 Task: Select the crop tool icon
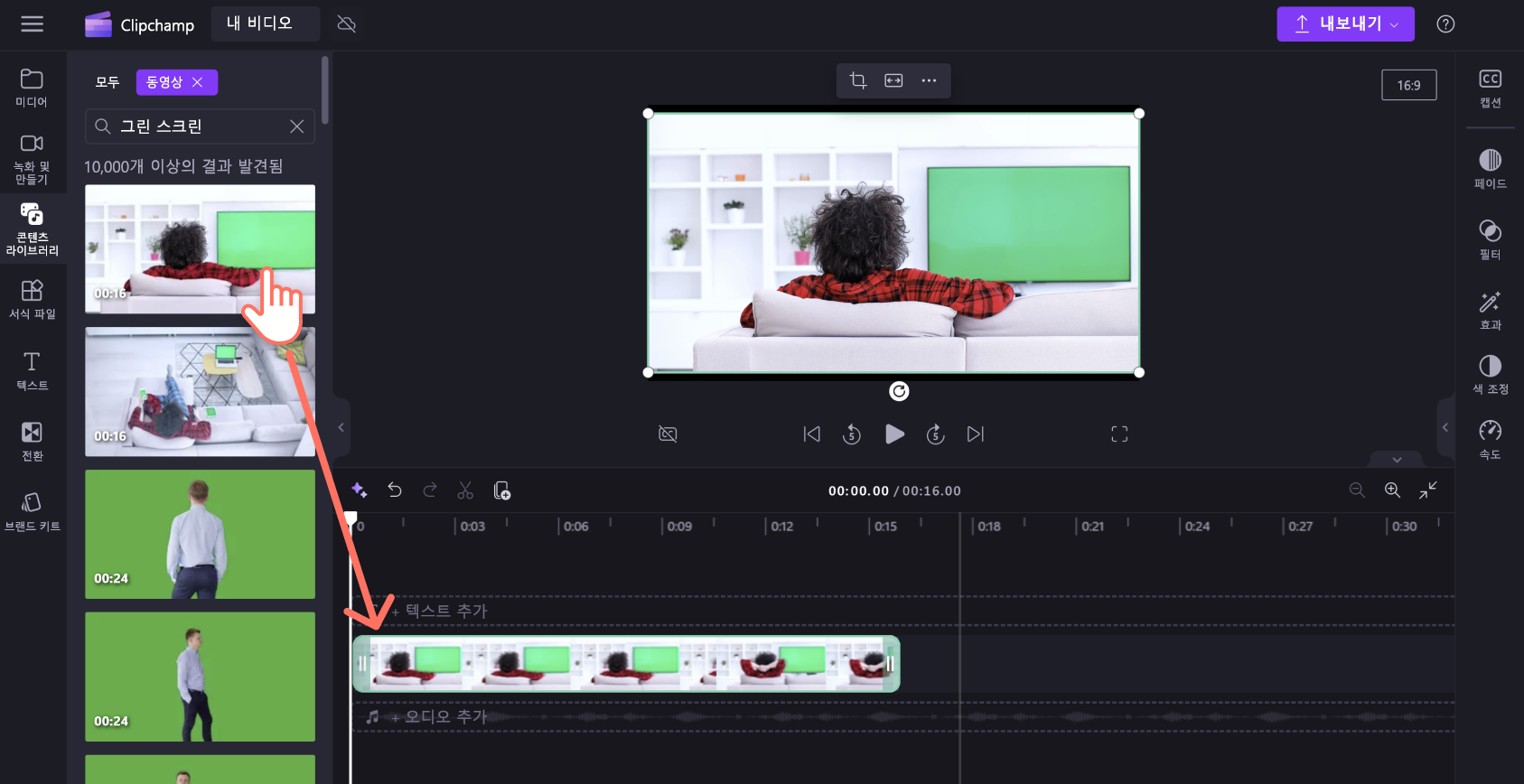click(857, 80)
